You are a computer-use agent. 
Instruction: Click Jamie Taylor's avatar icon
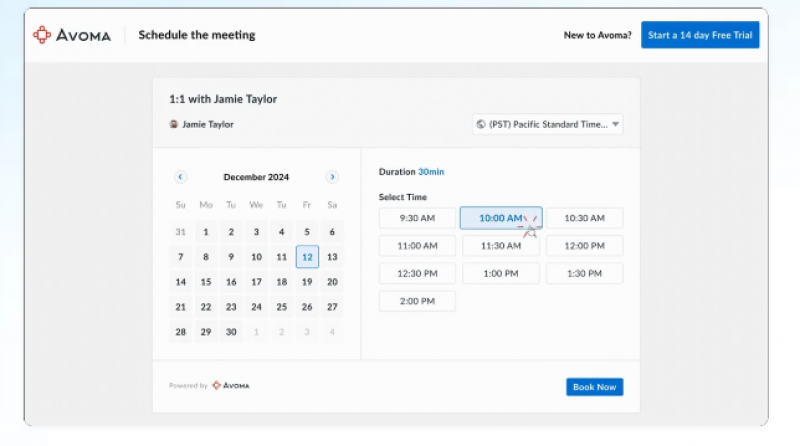tap(174, 125)
